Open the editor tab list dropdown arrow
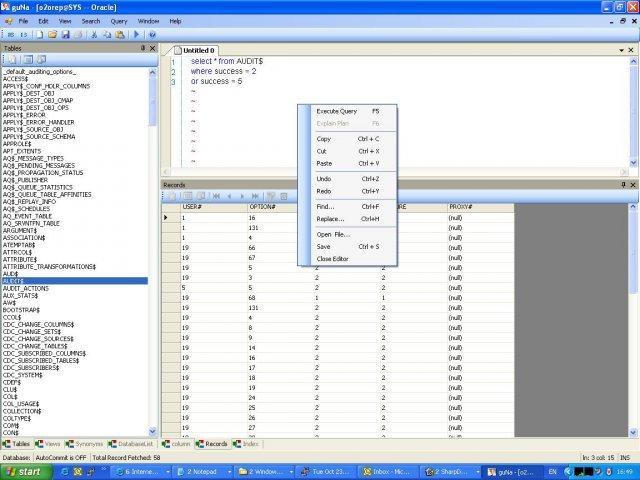Image resolution: width=640 pixels, height=480 pixels. click(x=621, y=50)
